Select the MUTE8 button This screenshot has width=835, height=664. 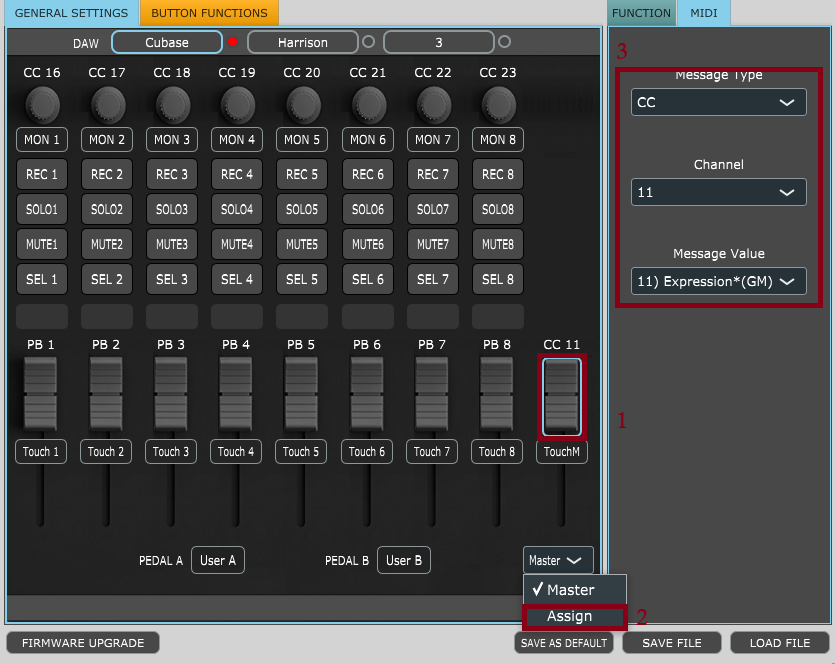[x=497, y=244]
